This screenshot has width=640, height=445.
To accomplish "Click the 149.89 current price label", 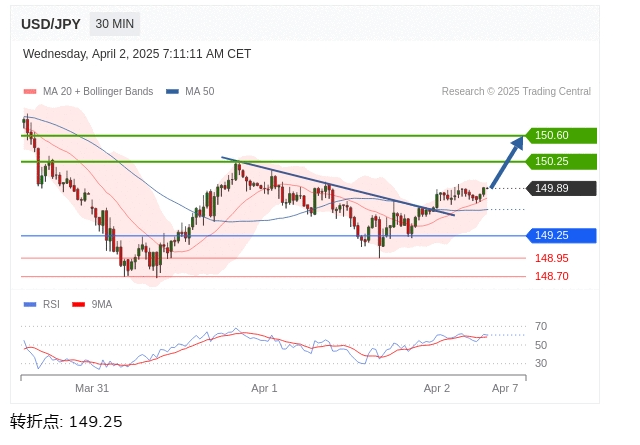I will click(561, 188).
